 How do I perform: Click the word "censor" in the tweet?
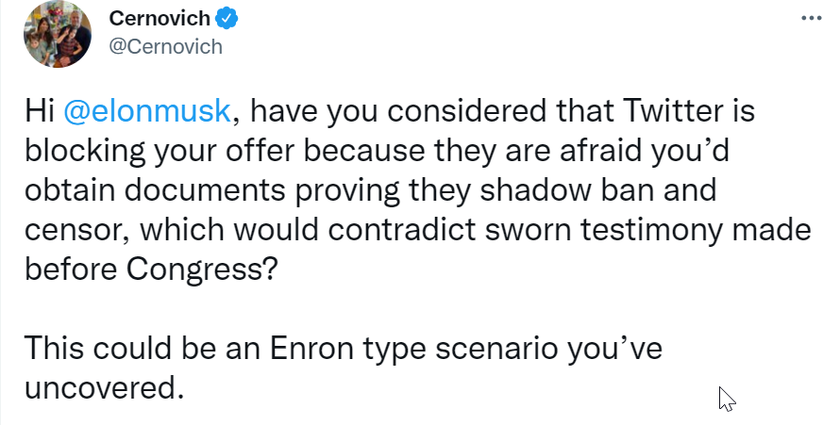pyautogui.click(x=79, y=230)
